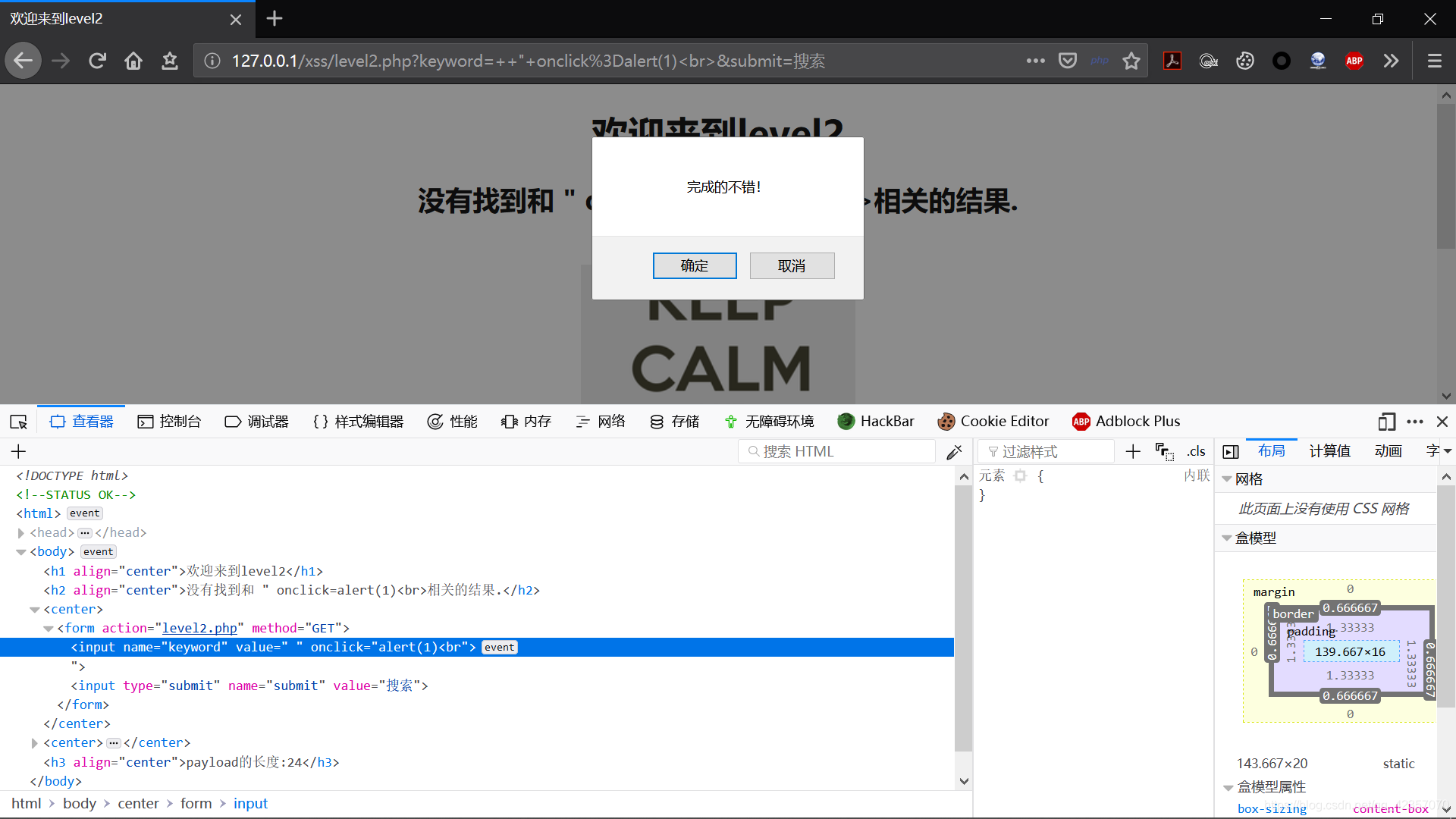Save page to Pocket
The image size is (1456, 819).
point(1068,61)
